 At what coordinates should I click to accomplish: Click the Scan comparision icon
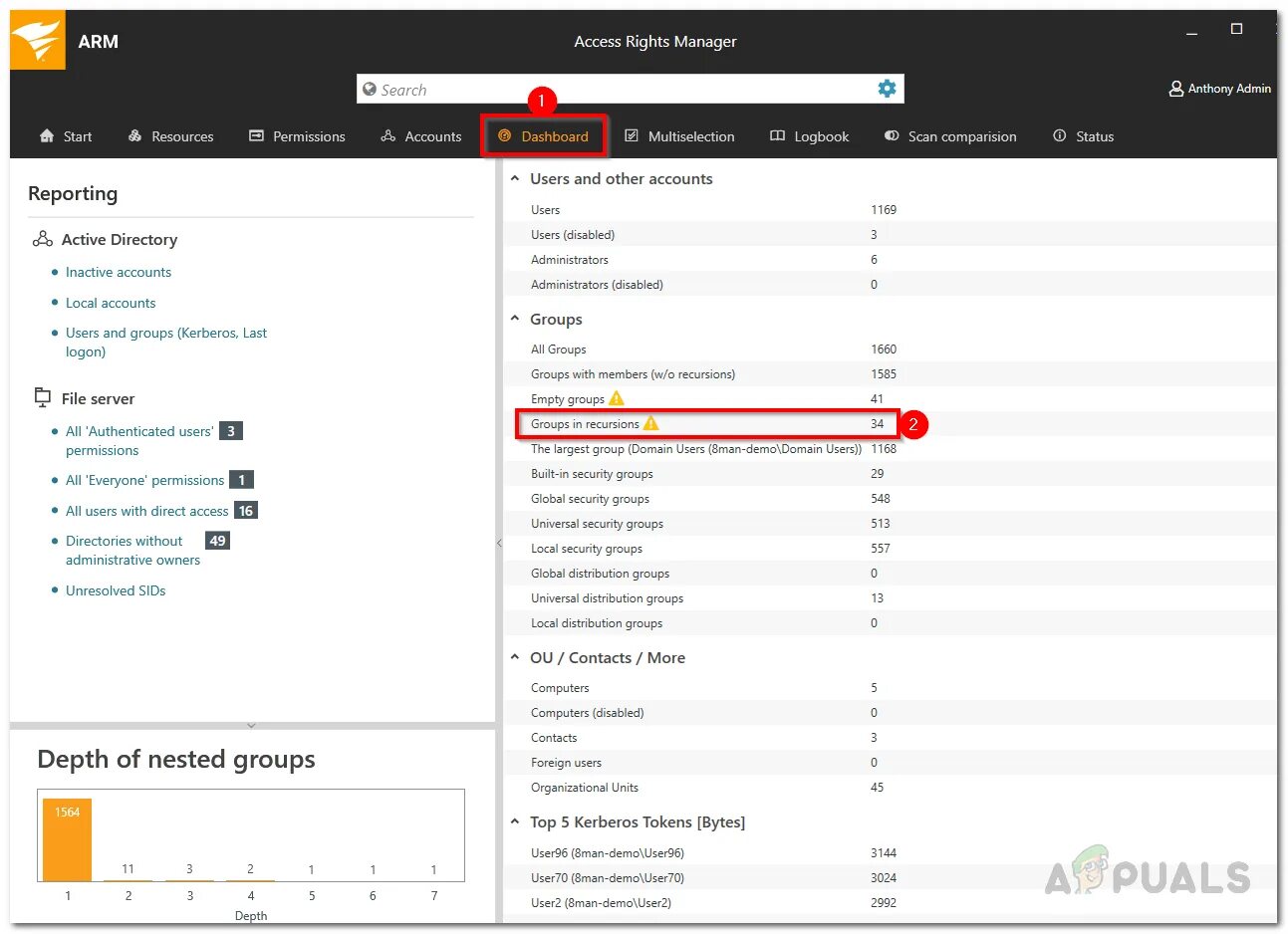click(x=892, y=135)
